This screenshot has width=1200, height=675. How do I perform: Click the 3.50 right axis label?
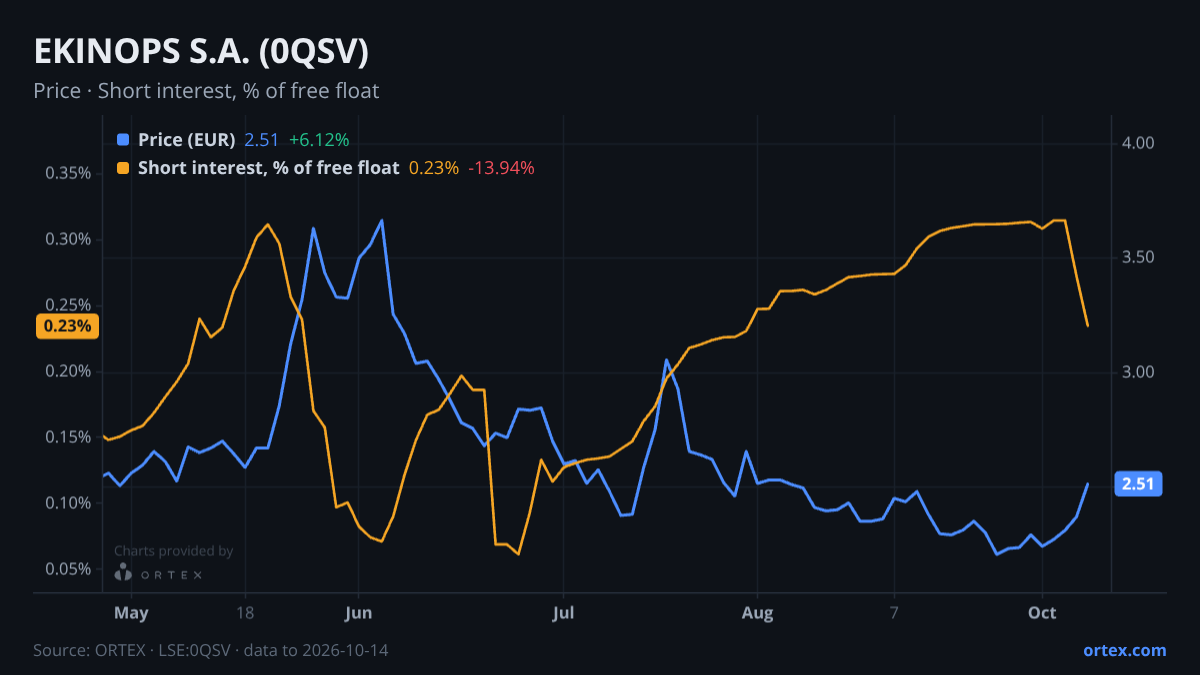pyautogui.click(x=1138, y=257)
